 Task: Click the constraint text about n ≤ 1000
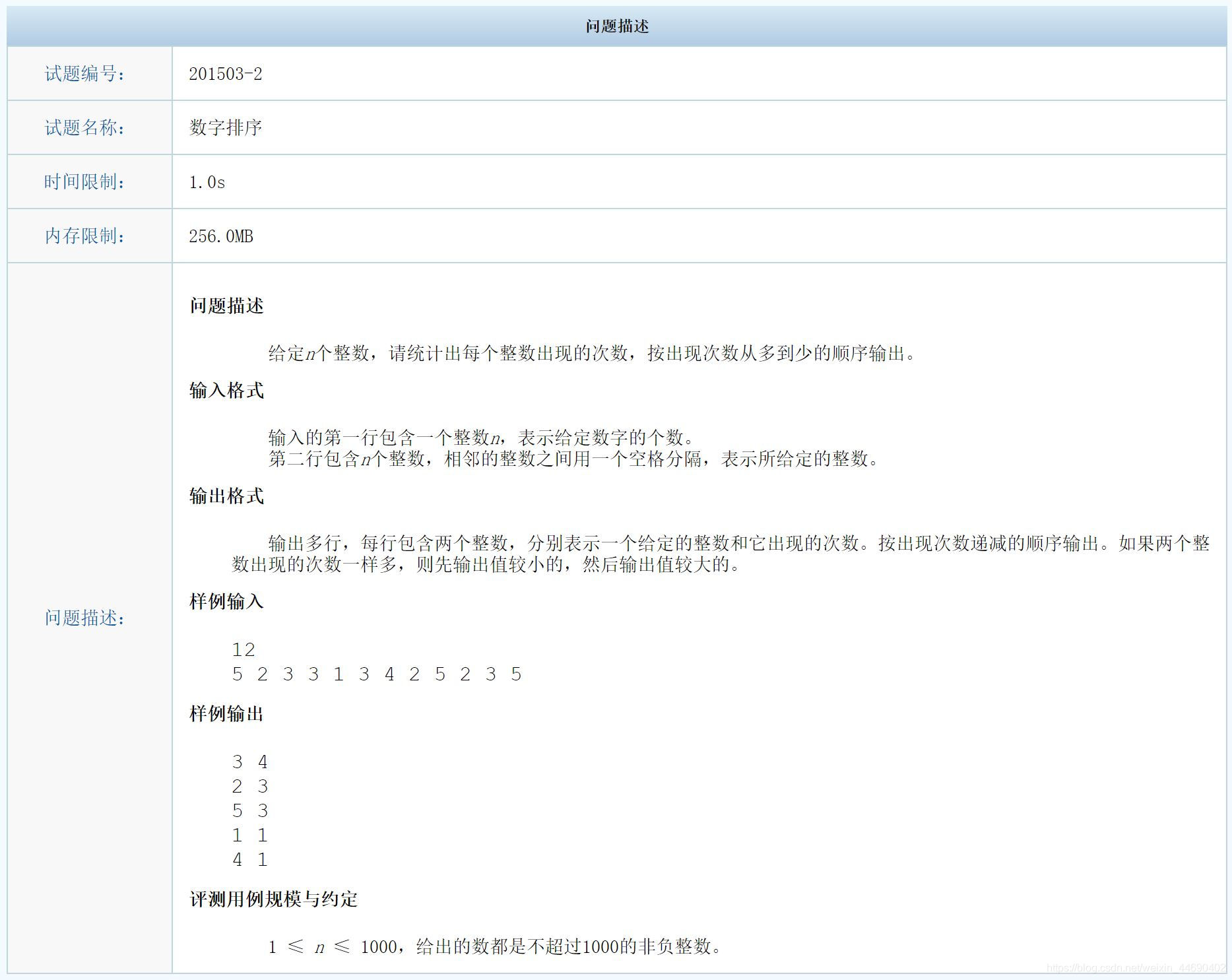click(x=495, y=946)
